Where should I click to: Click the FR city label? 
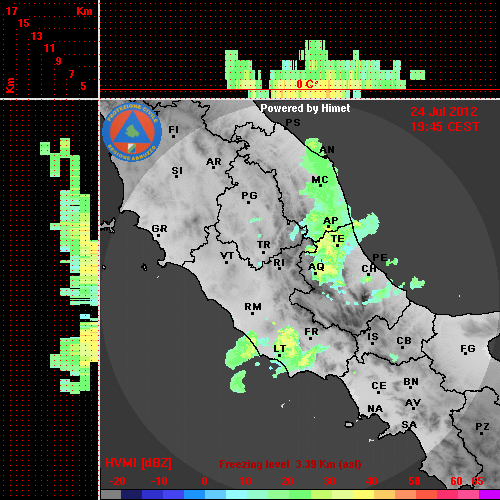311,332
